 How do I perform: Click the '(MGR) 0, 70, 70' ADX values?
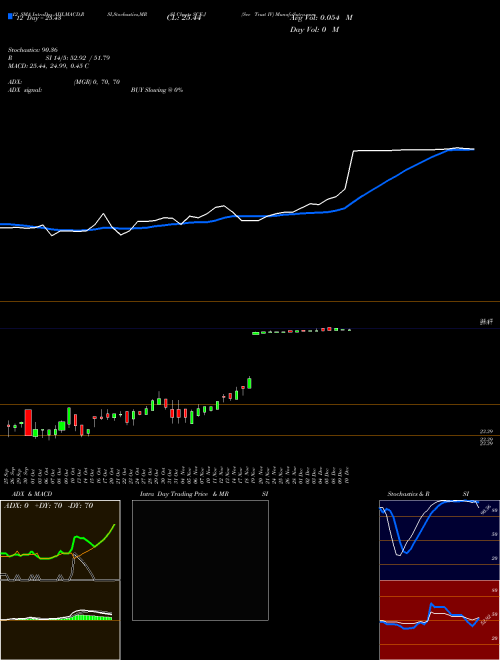(x=97, y=82)
